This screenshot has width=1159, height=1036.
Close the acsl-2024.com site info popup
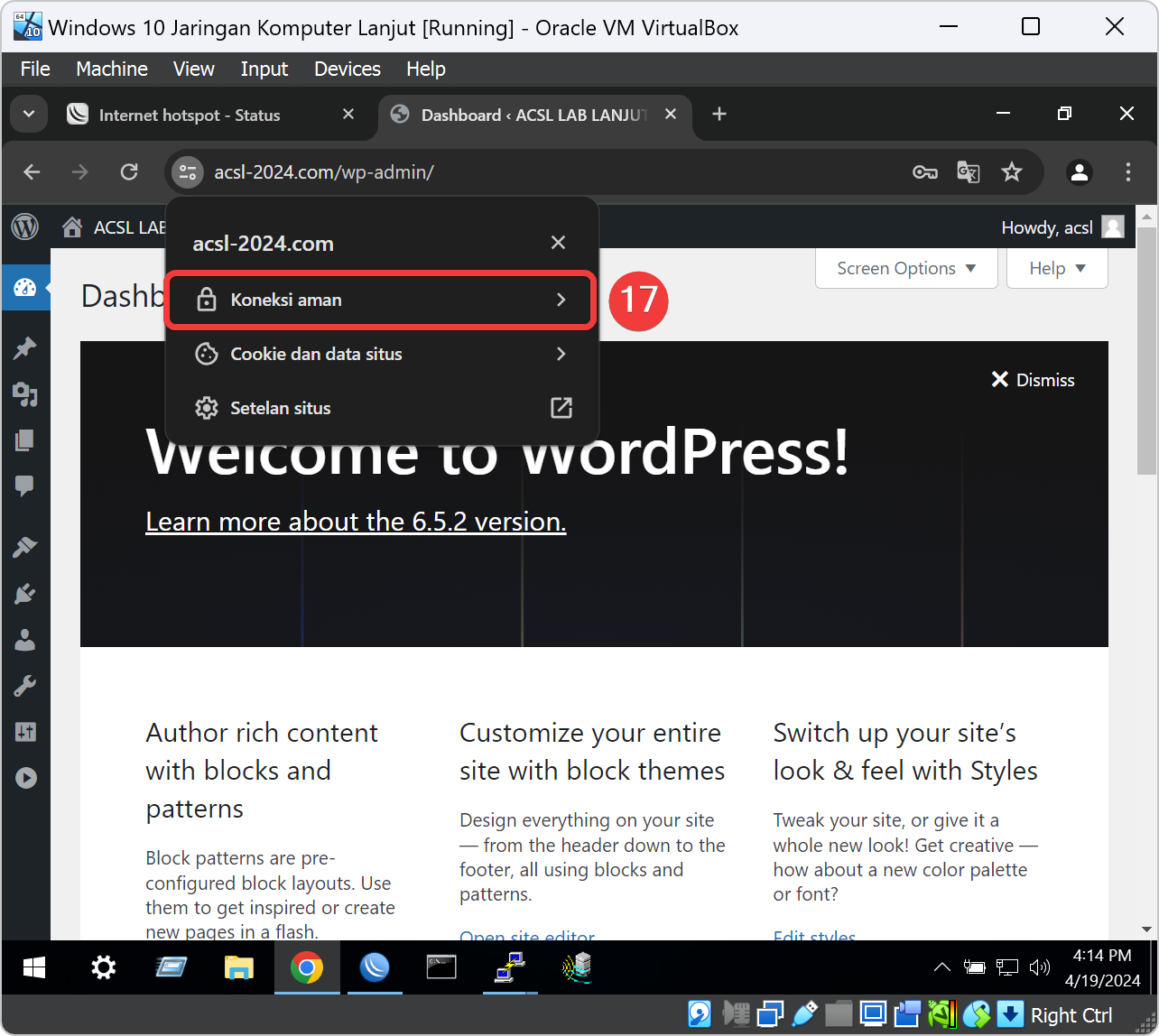pyautogui.click(x=559, y=243)
